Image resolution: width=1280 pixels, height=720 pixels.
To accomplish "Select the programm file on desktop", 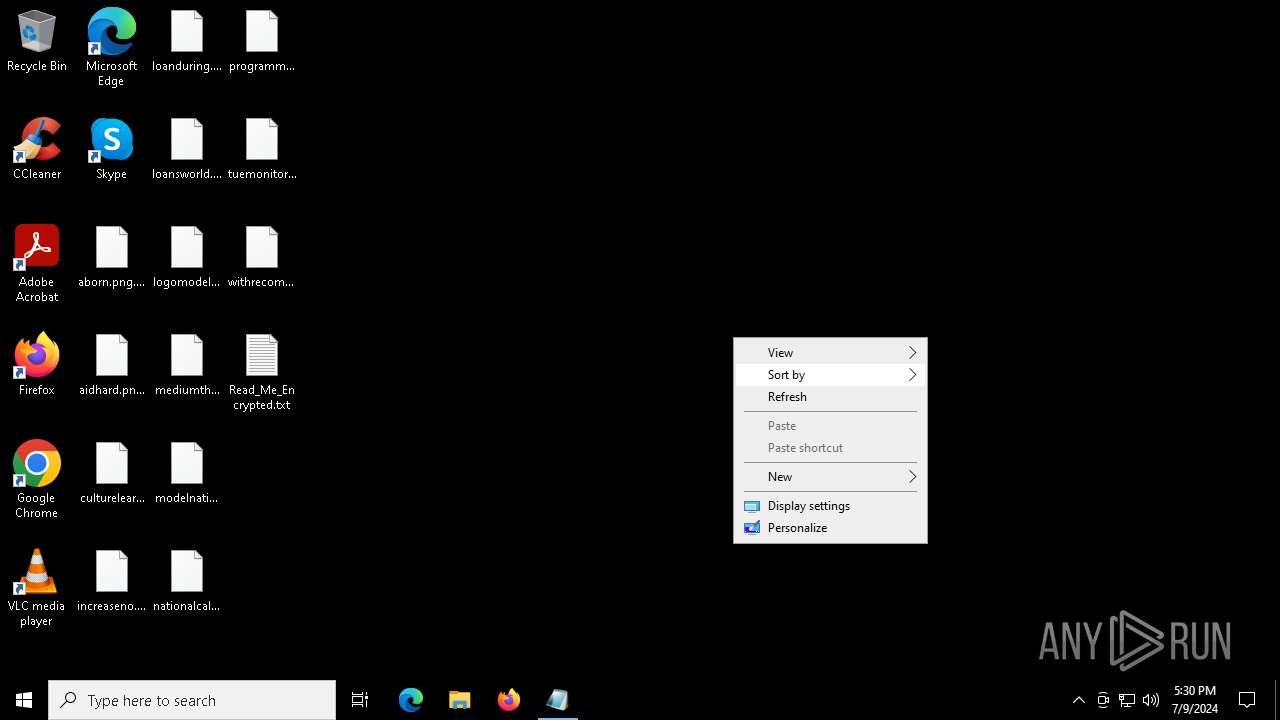I will pos(262,42).
